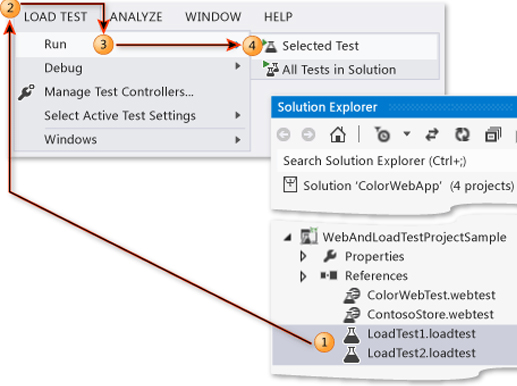517x386 pixels.
Task: Open the ANALYZE menu
Action: [x=136, y=17]
